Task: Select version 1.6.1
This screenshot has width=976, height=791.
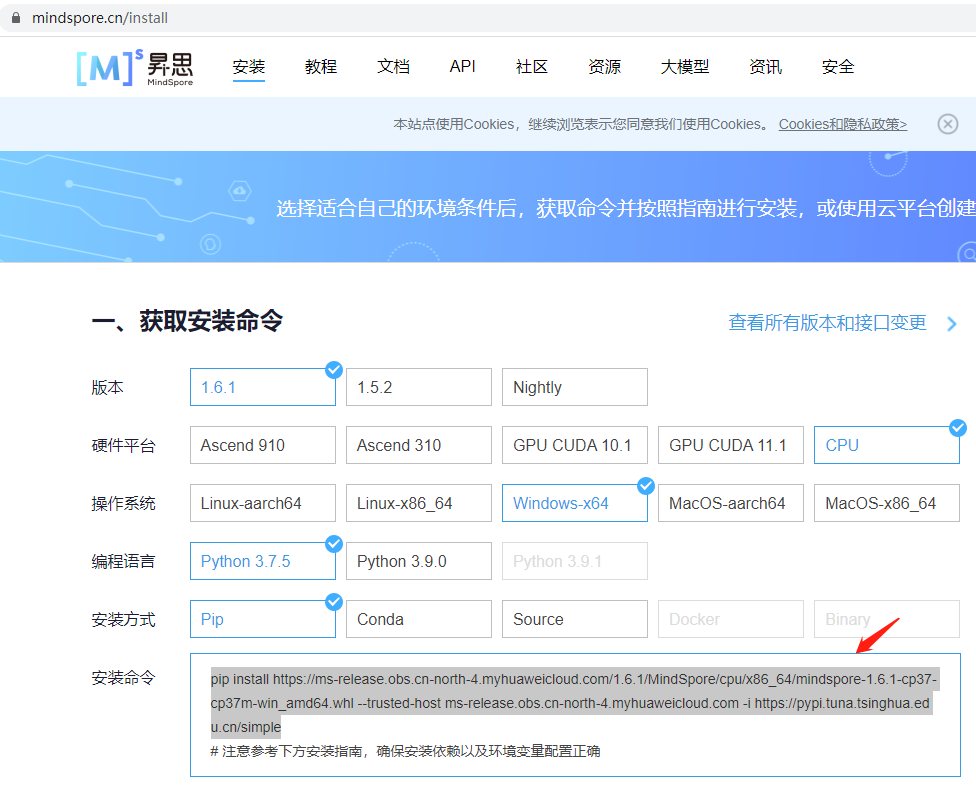Action: [x=263, y=387]
